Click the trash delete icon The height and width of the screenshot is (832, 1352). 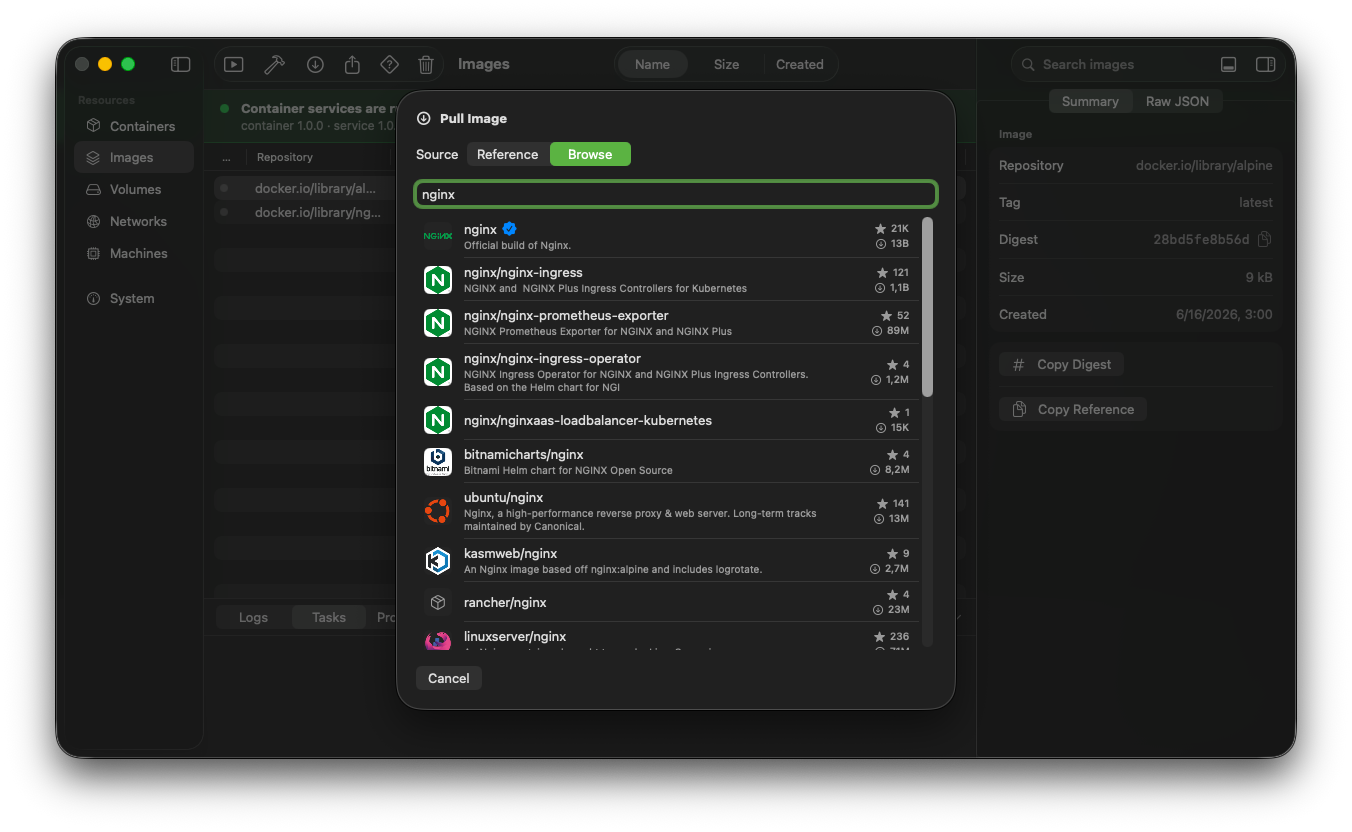pyautogui.click(x=426, y=64)
